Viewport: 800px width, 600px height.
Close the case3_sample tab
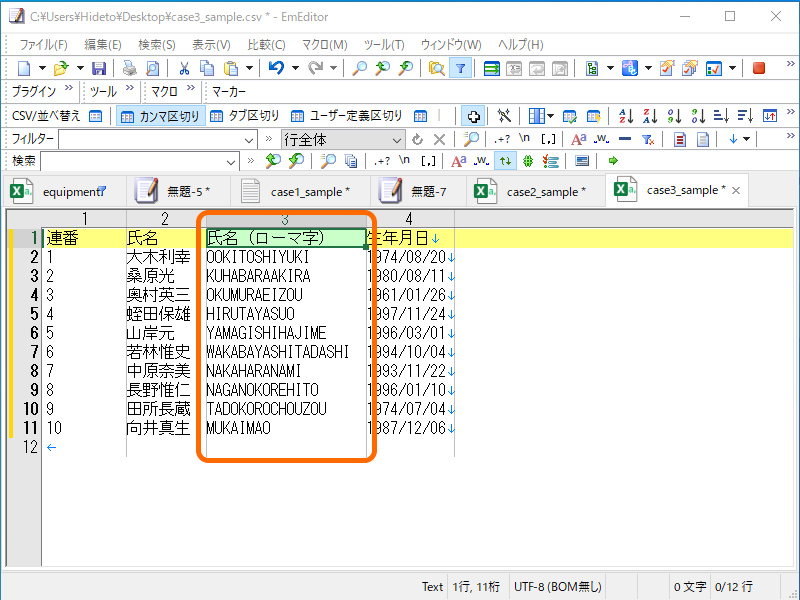tap(736, 190)
